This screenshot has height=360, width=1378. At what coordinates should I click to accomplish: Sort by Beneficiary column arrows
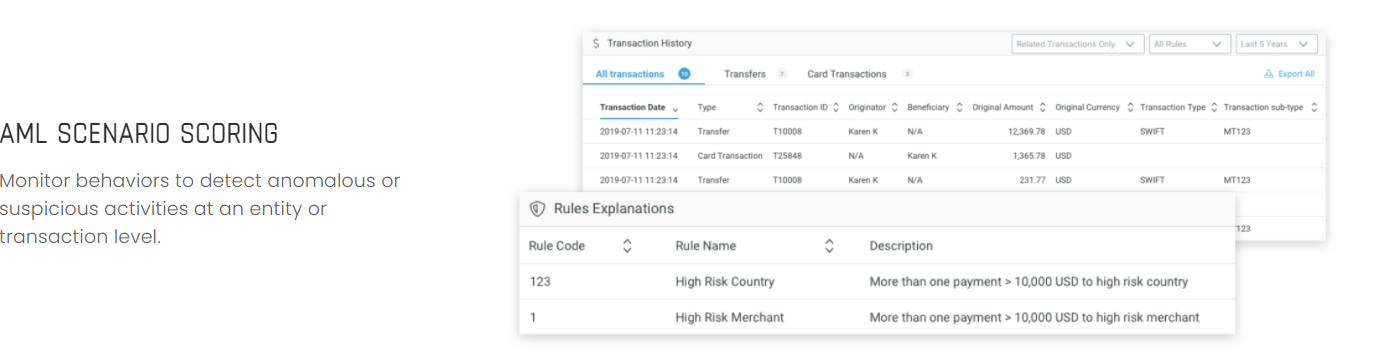[960, 107]
